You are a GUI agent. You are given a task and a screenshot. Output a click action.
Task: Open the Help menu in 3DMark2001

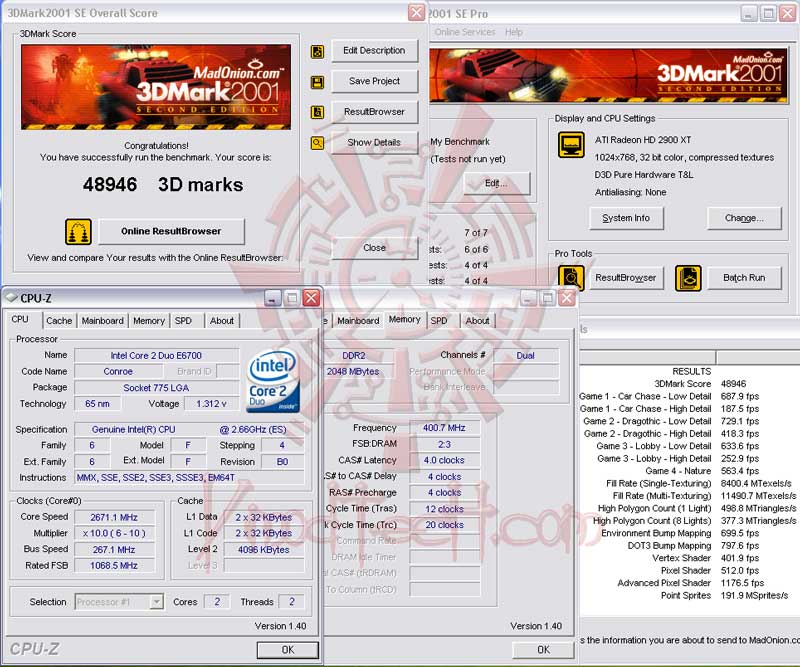514,32
